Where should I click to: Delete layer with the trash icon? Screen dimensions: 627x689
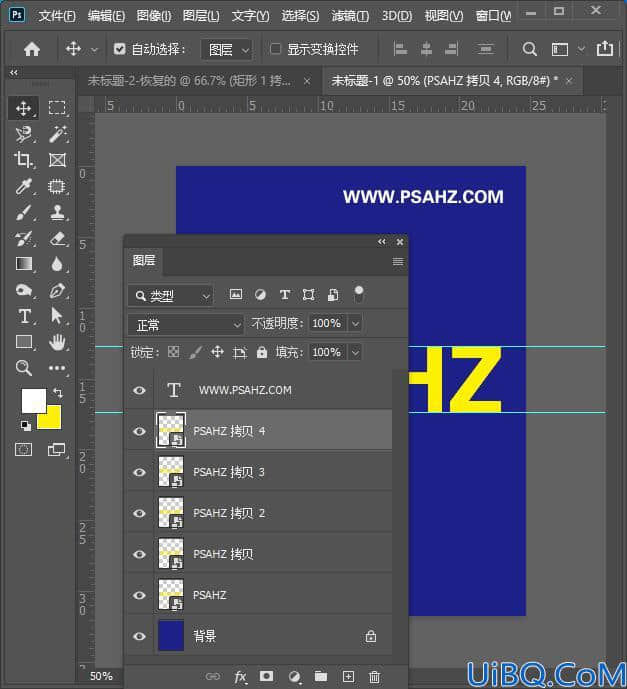(x=374, y=677)
